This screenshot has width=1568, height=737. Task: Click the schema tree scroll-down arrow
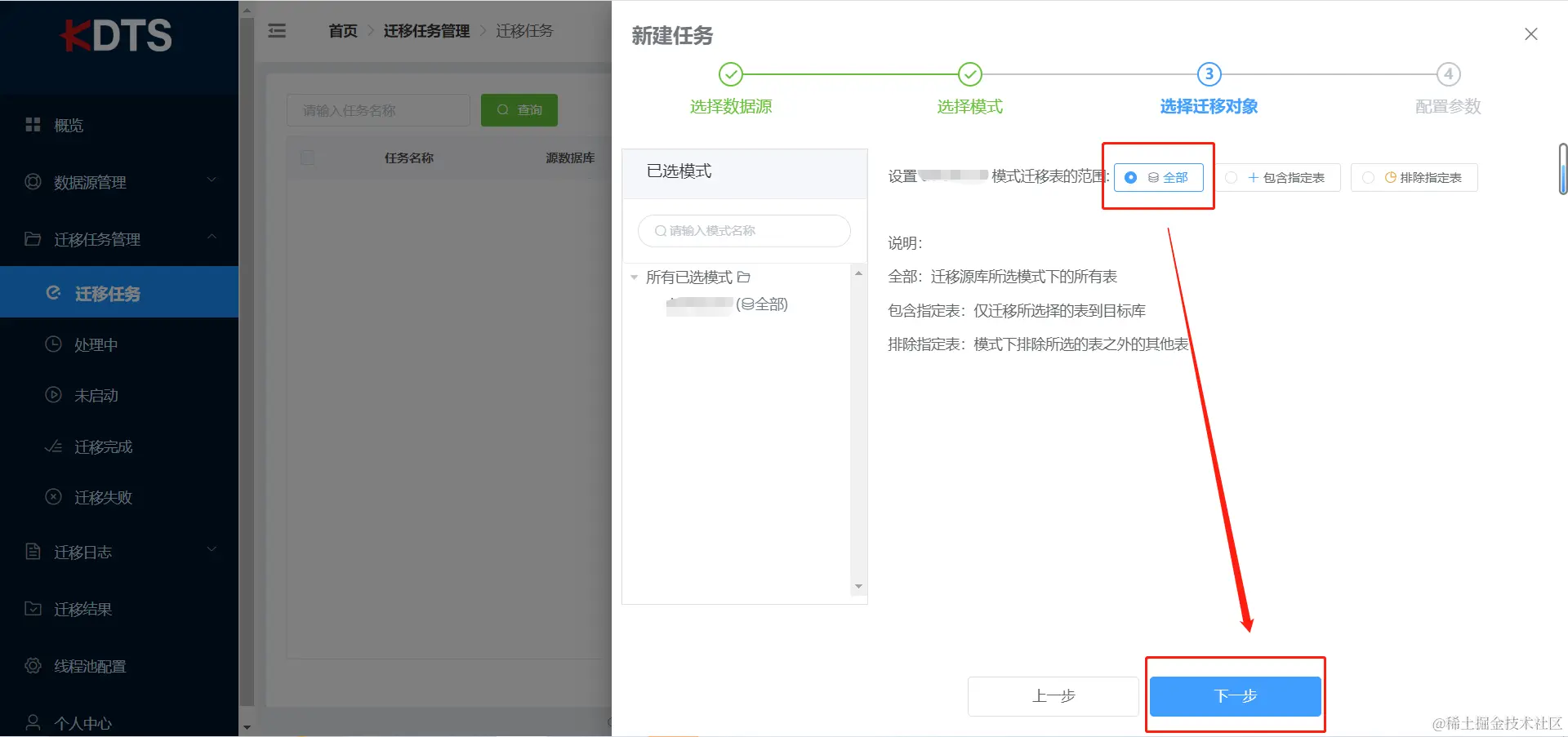(x=858, y=587)
